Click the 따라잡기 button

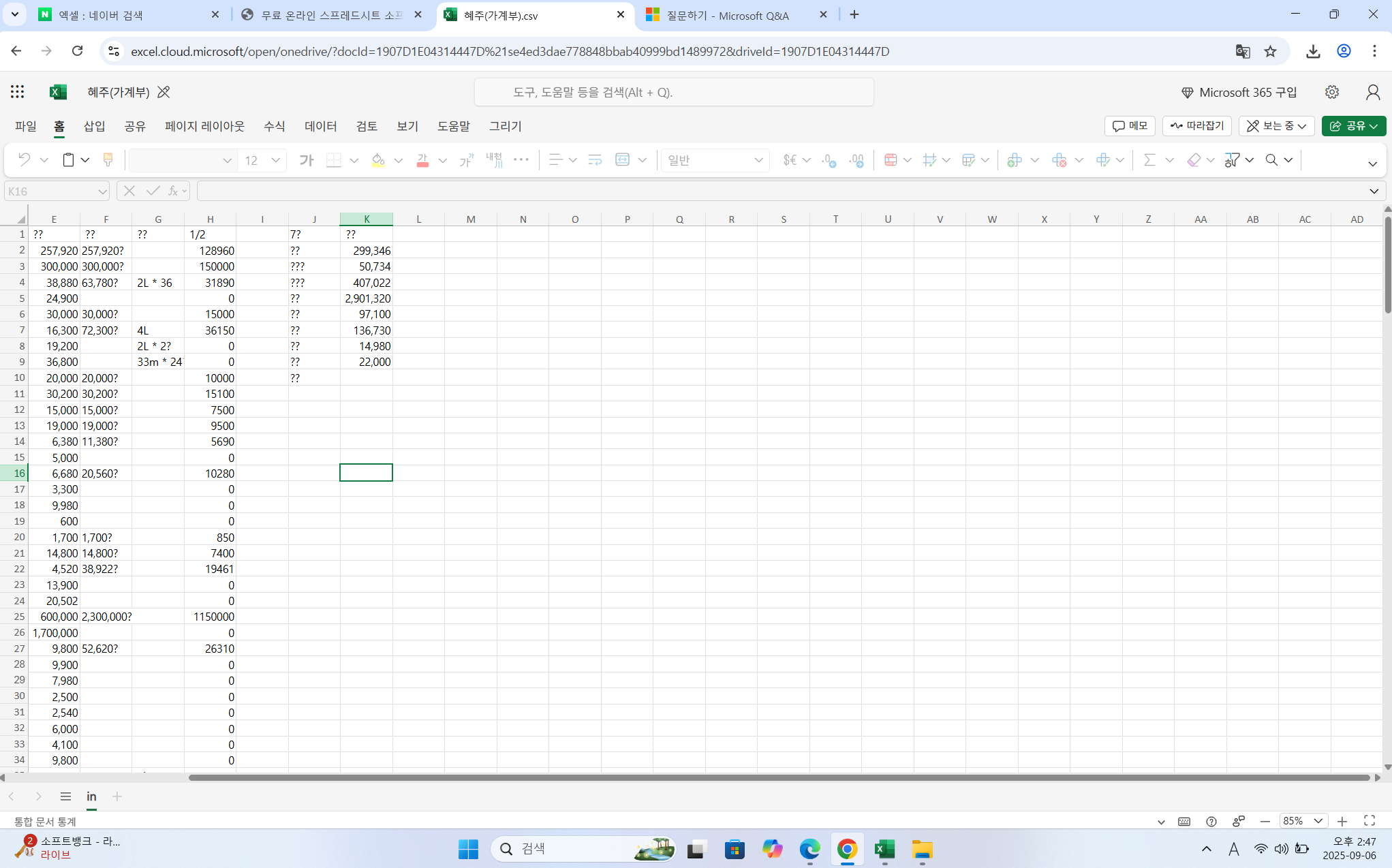point(1197,126)
